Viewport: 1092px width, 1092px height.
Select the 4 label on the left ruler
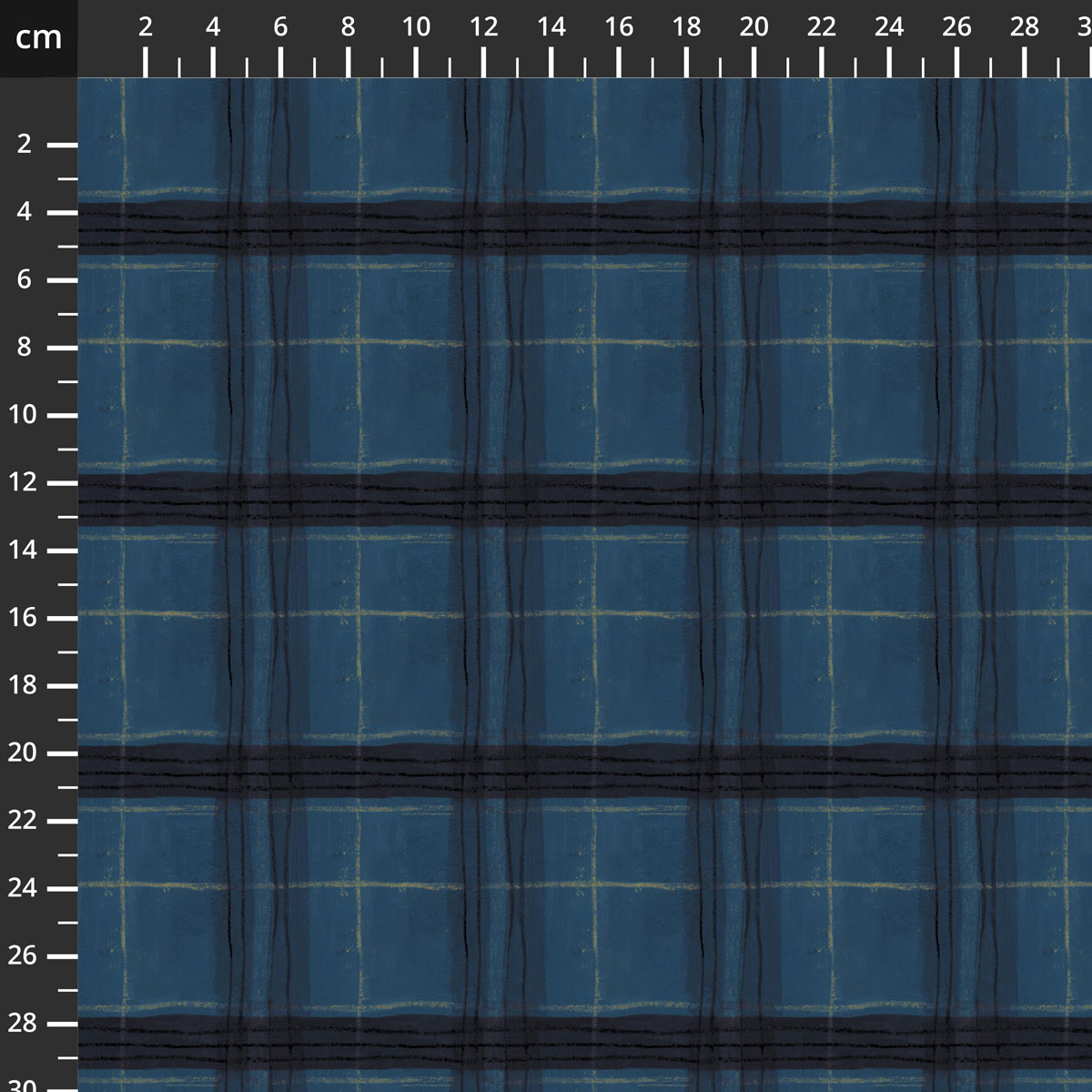click(x=24, y=212)
